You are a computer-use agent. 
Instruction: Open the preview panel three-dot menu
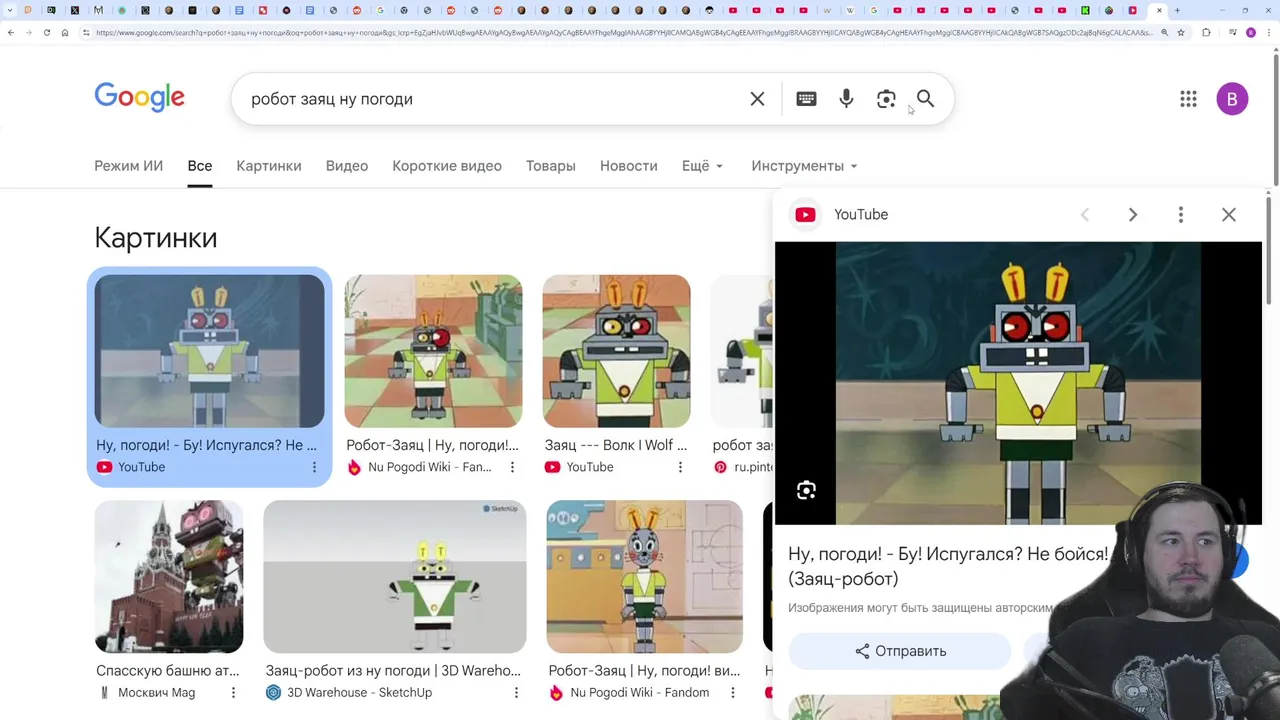coord(1181,215)
